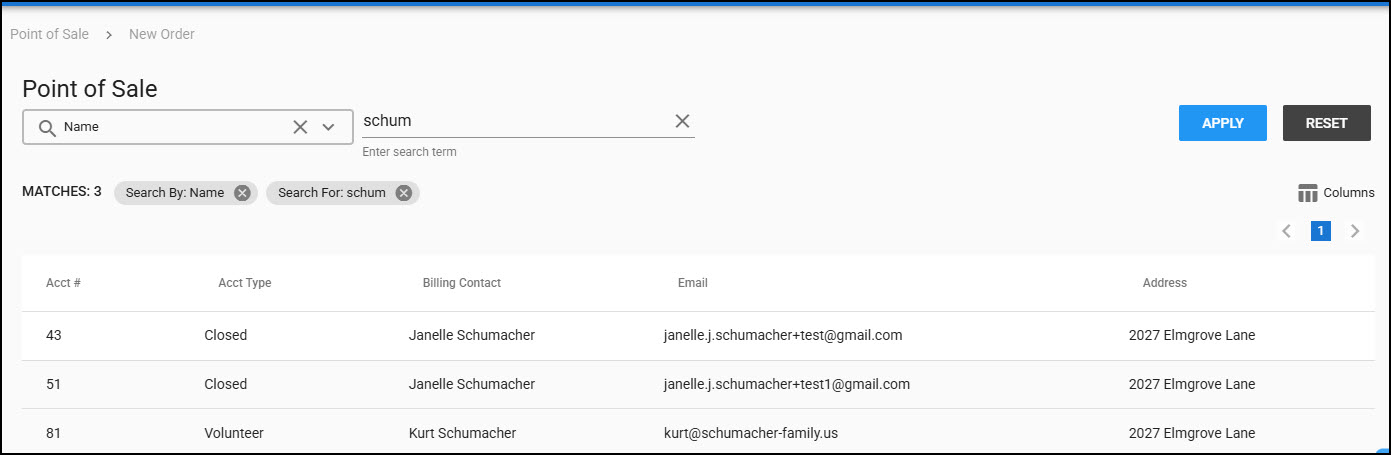Image resolution: width=1391 pixels, height=455 pixels.
Task: Click the APPLY button
Action: tap(1223, 123)
